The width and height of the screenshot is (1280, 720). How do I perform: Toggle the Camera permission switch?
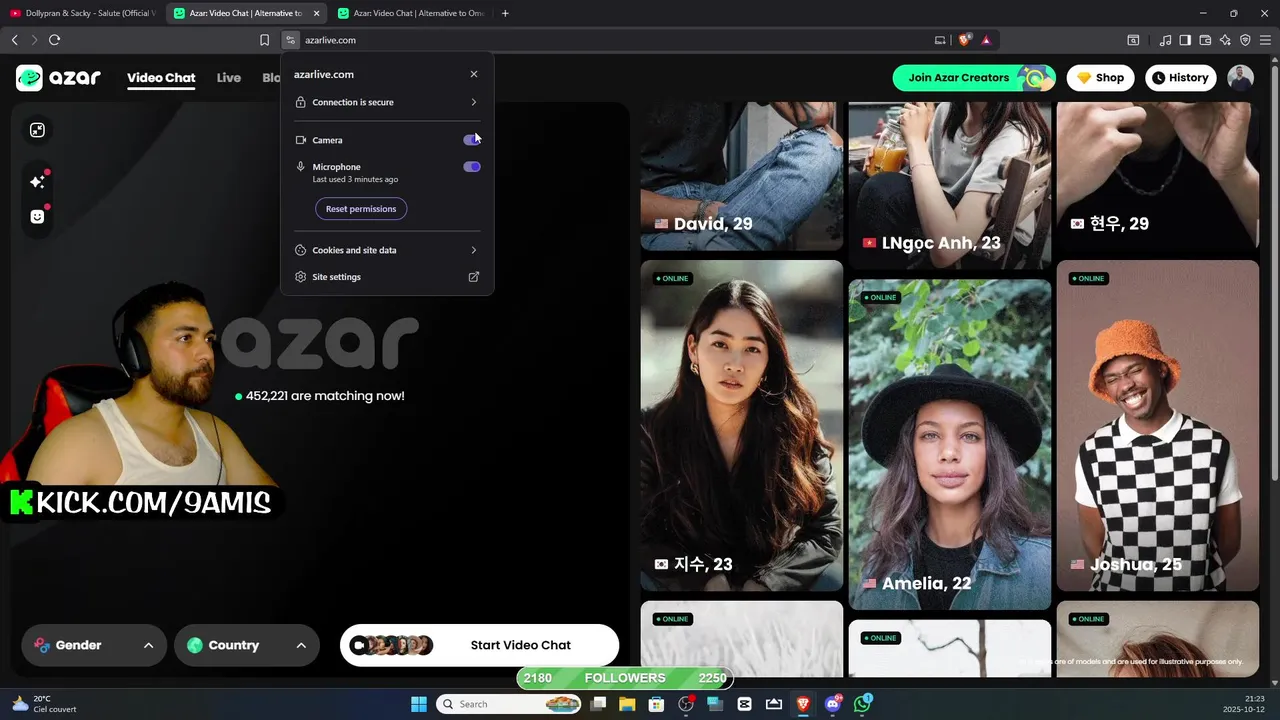click(472, 140)
